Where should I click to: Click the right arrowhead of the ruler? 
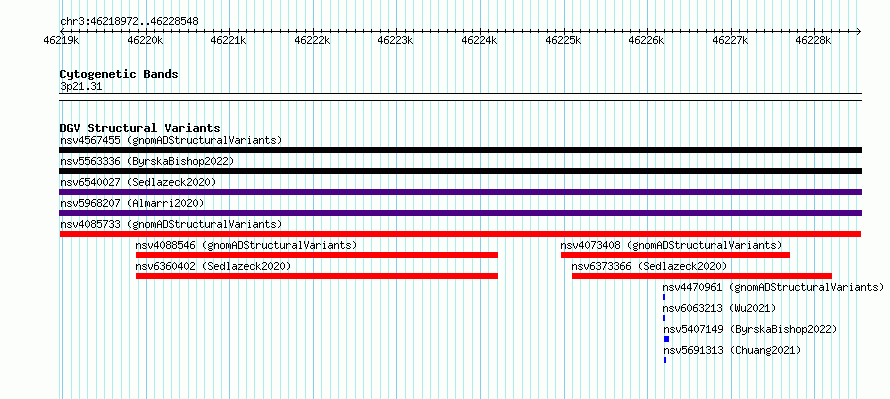[859, 31]
